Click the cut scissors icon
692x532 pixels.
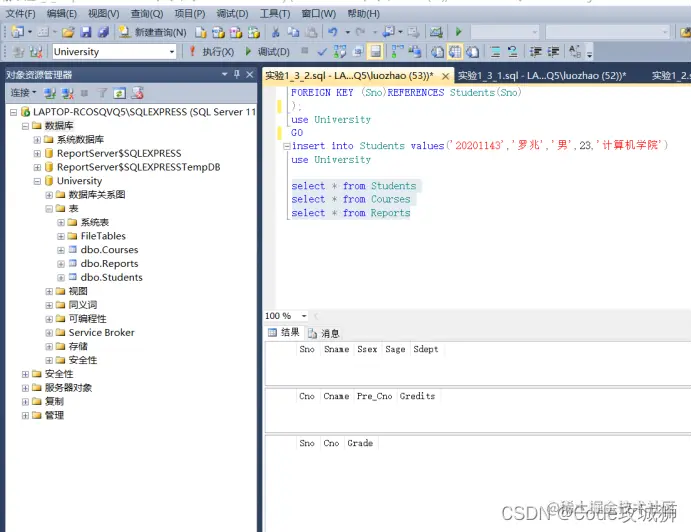coord(275,32)
